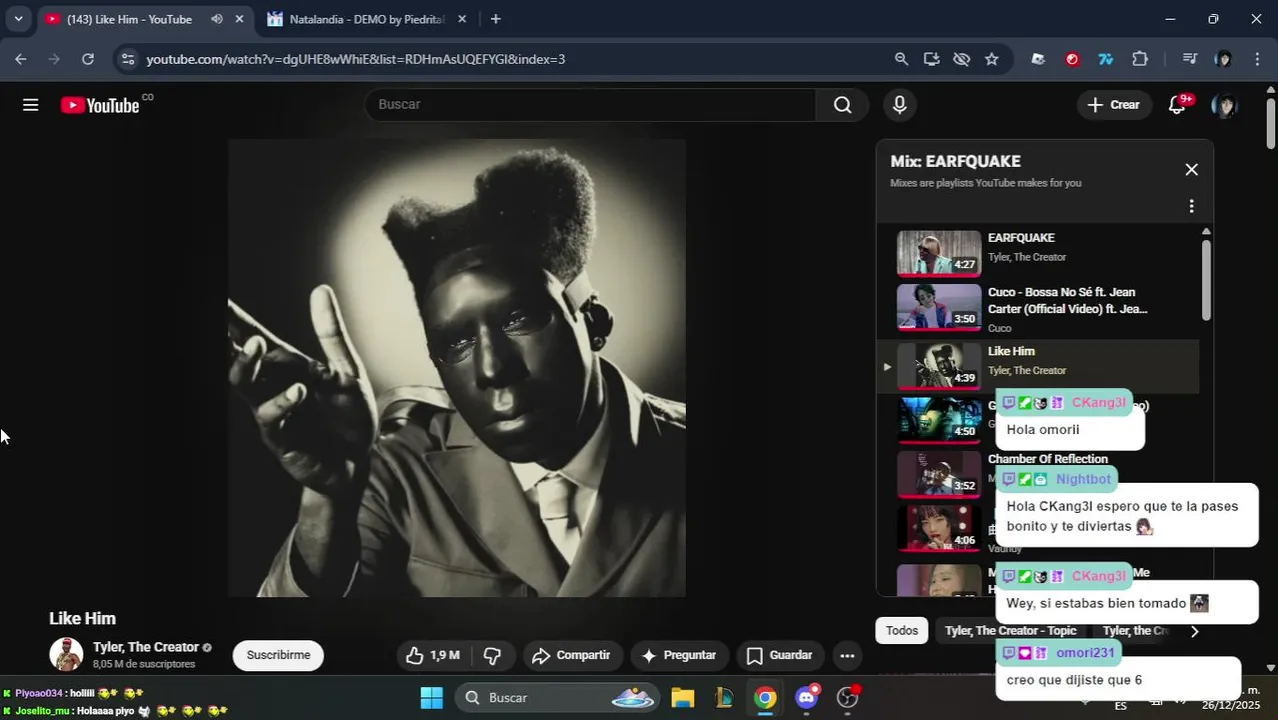Open Discord from the taskbar

click(x=807, y=698)
